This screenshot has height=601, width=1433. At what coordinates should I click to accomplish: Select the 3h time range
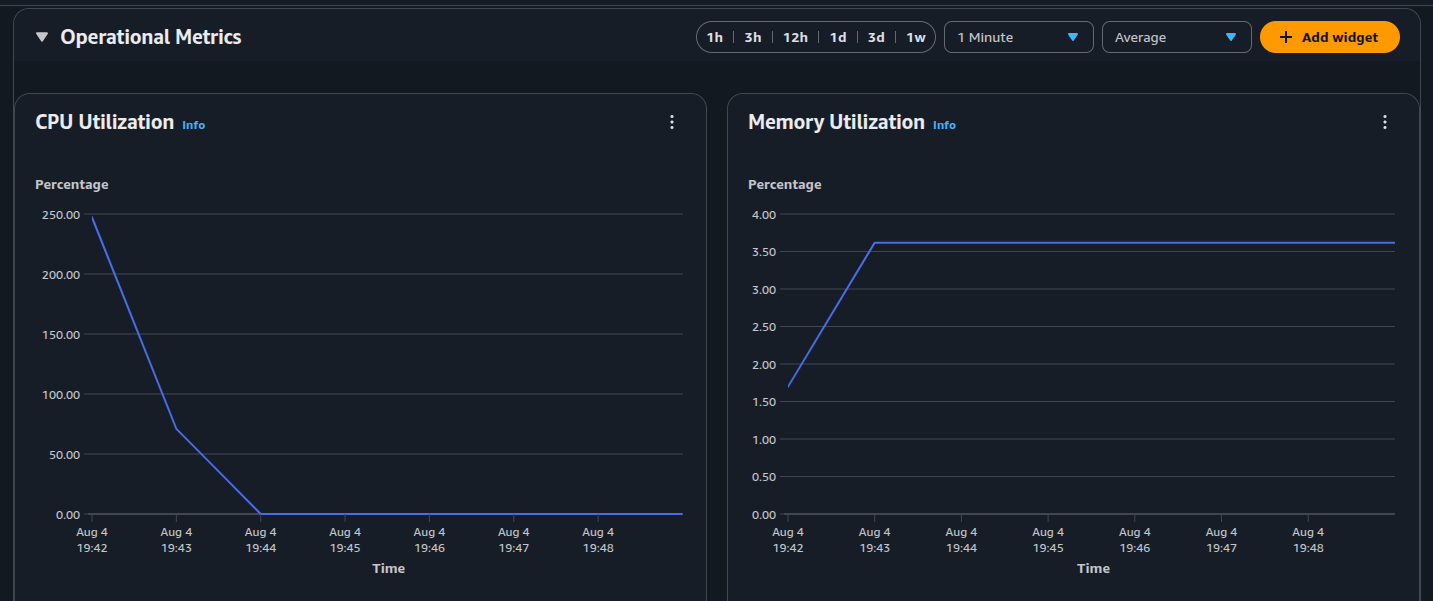753,37
